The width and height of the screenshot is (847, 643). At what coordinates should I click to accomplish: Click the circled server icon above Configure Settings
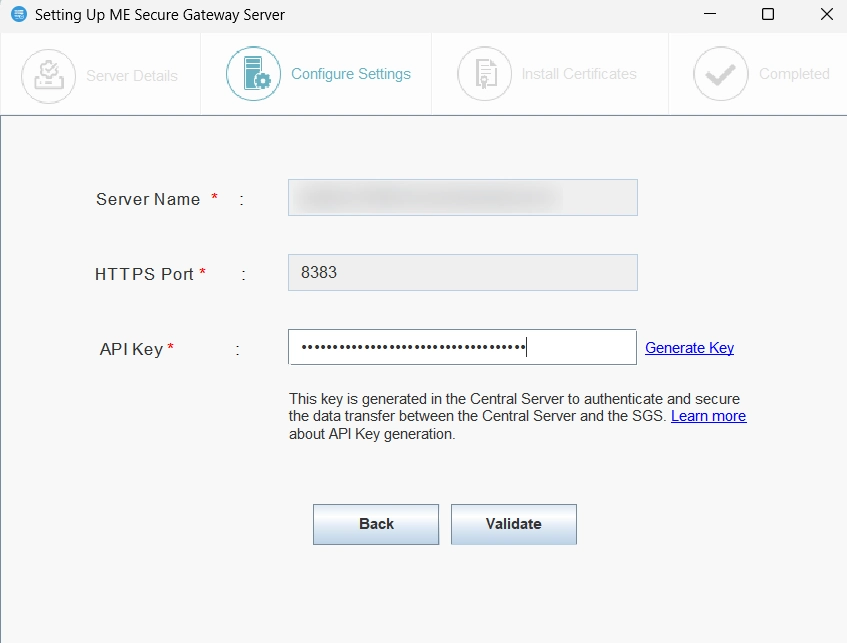coord(253,74)
